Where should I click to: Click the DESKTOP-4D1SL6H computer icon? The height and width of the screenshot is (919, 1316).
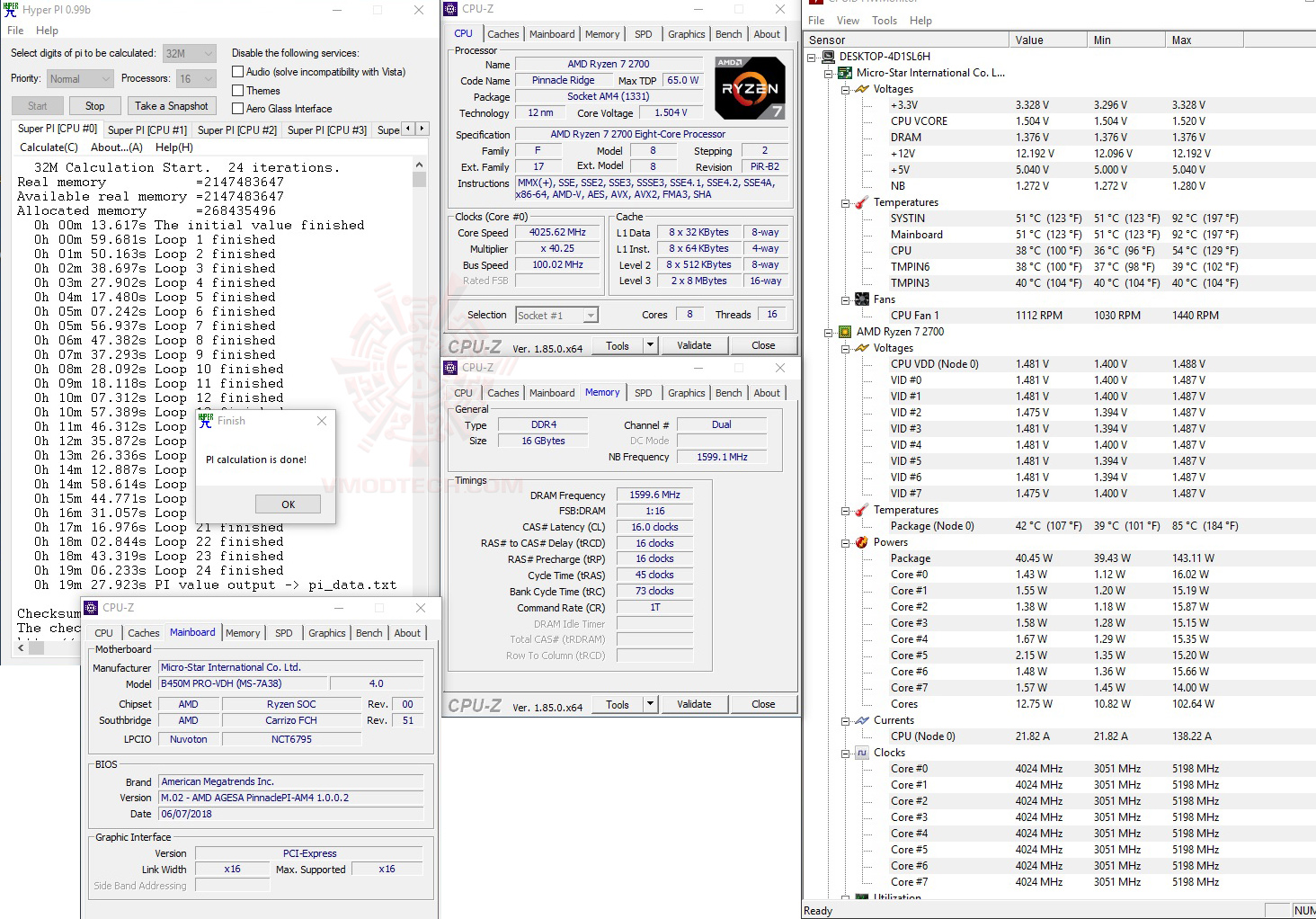tap(828, 56)
